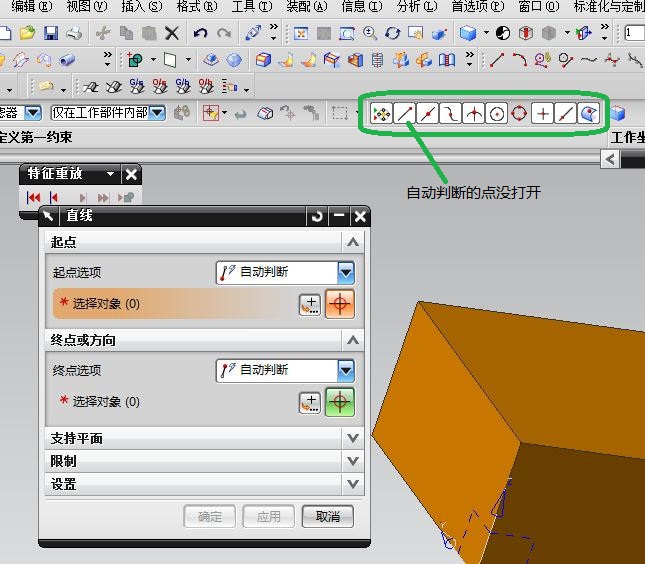The image size is (645, 564).
Task: Click the delete X icon
Action: click(172, 33)
